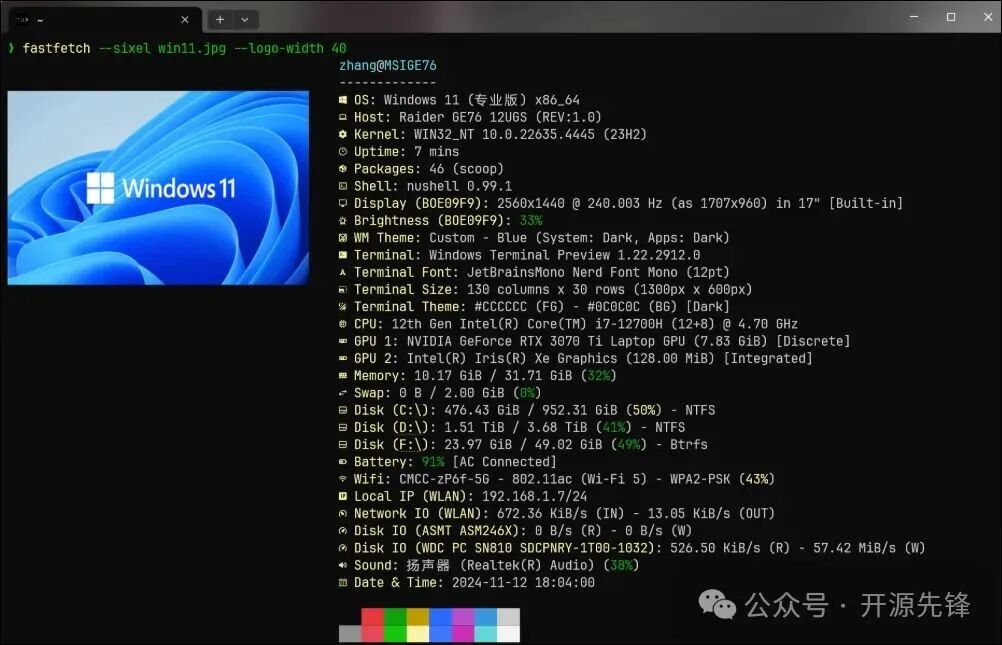Open a new tab with the plus button
Screen dimensions: 1002x645
point(219,19)
